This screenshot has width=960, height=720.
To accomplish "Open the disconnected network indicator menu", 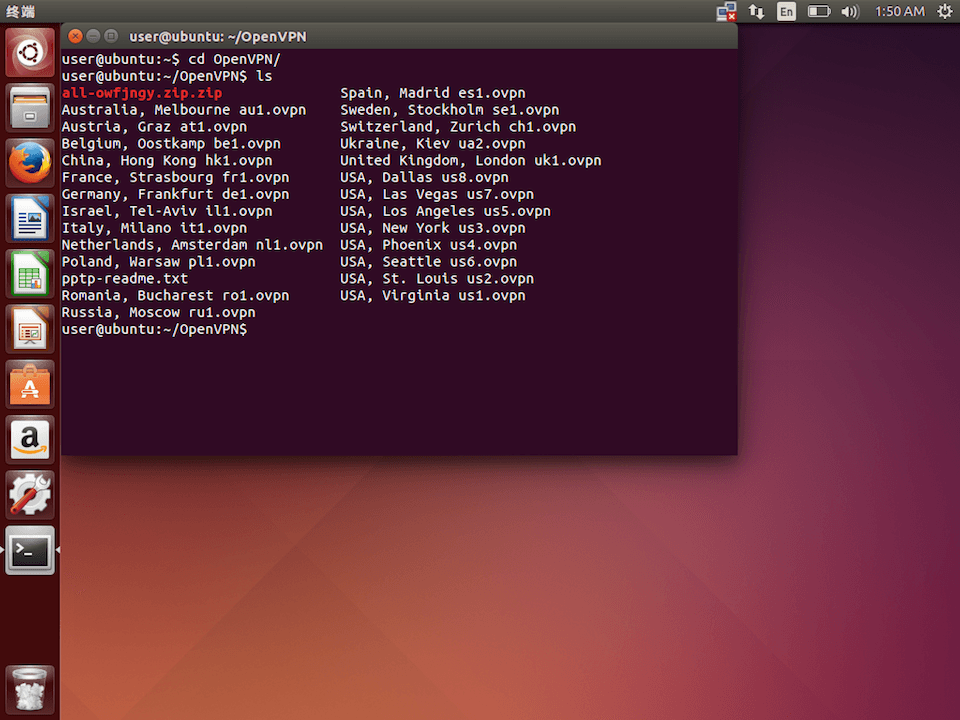I will point(726,12).
